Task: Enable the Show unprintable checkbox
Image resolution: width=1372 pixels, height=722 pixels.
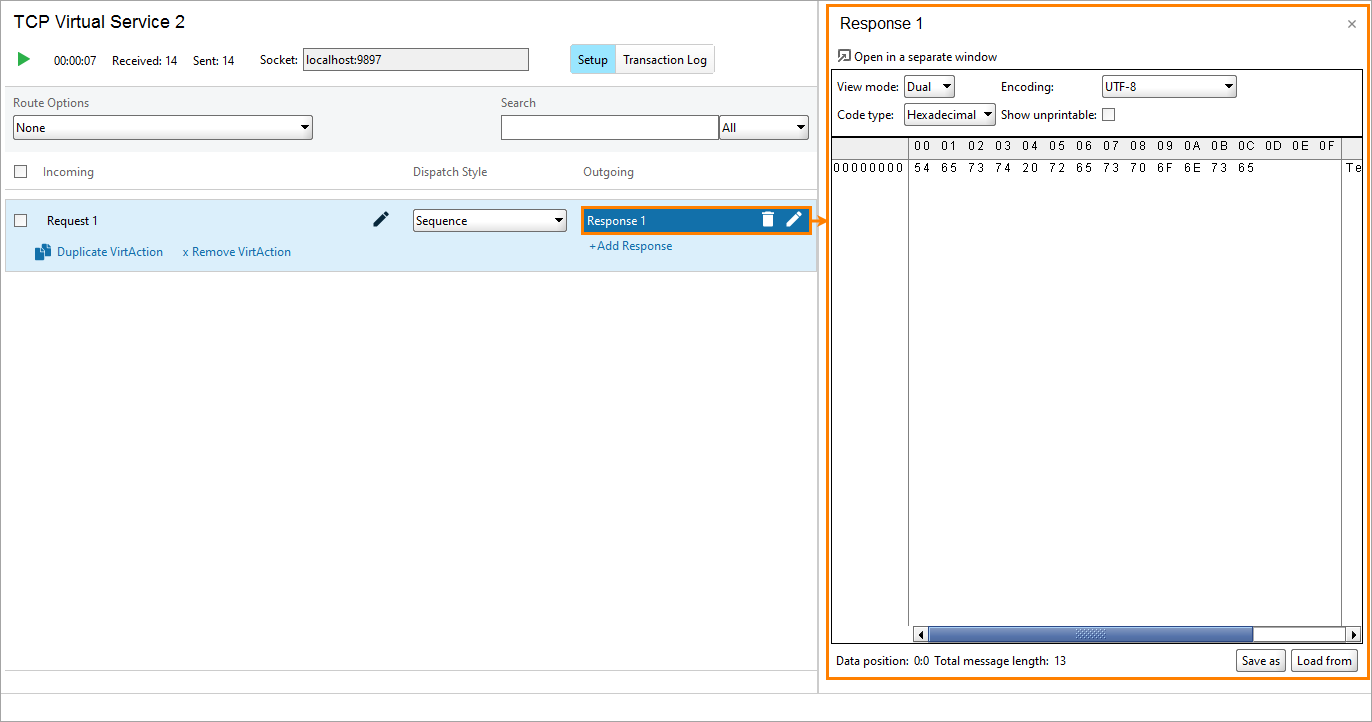Action: point(1110,114)
